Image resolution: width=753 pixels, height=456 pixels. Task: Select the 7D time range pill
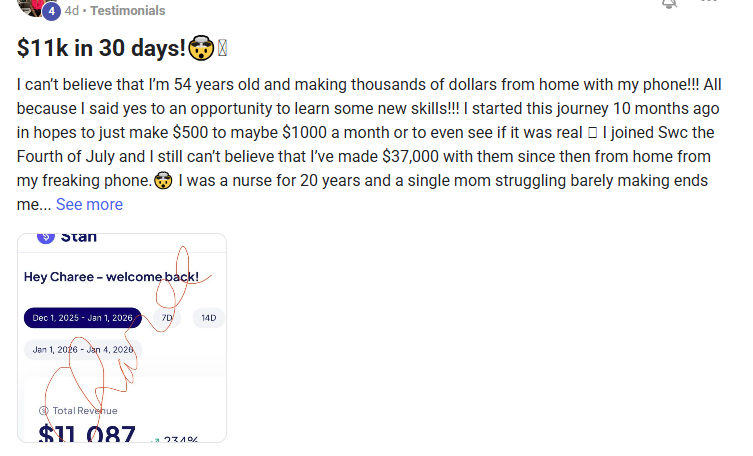point(167,318)
